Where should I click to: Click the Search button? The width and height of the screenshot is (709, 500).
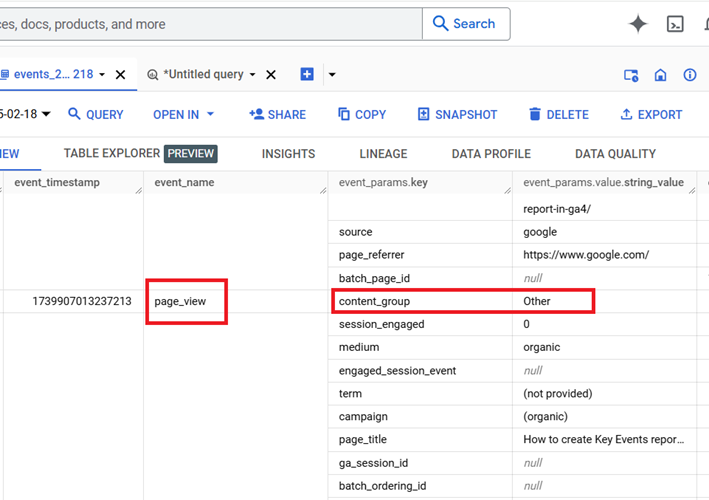point(466,24)
